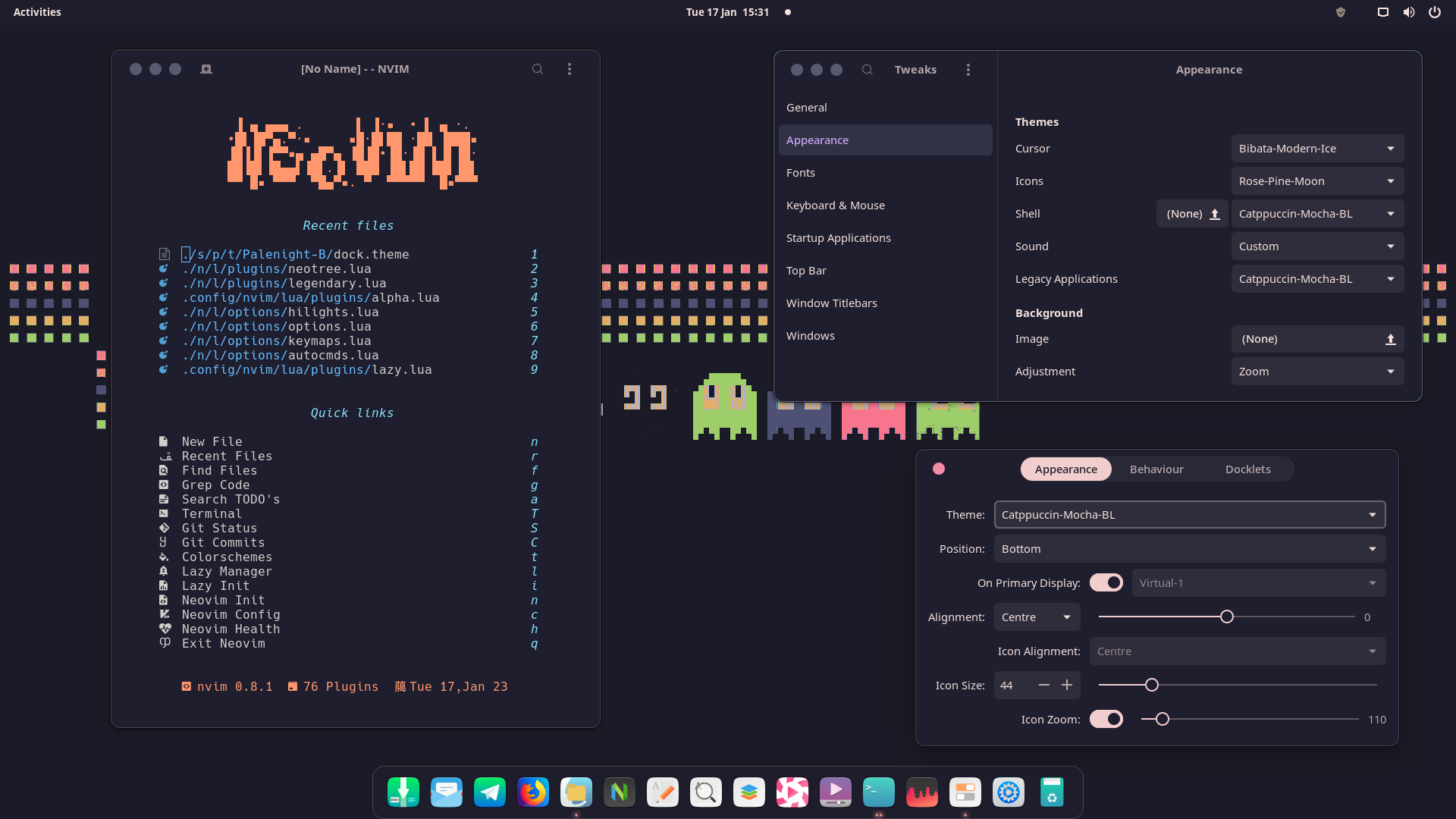Select Fonts in Tweaks sidebar
Screen dimensions: 1456x819
coord(886,173)
